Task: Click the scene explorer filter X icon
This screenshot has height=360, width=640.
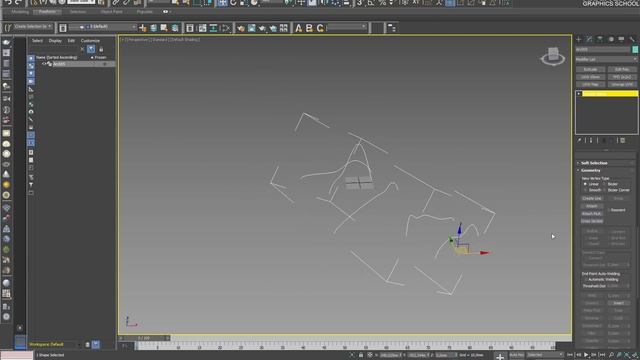Action: [x=82, y=49]
